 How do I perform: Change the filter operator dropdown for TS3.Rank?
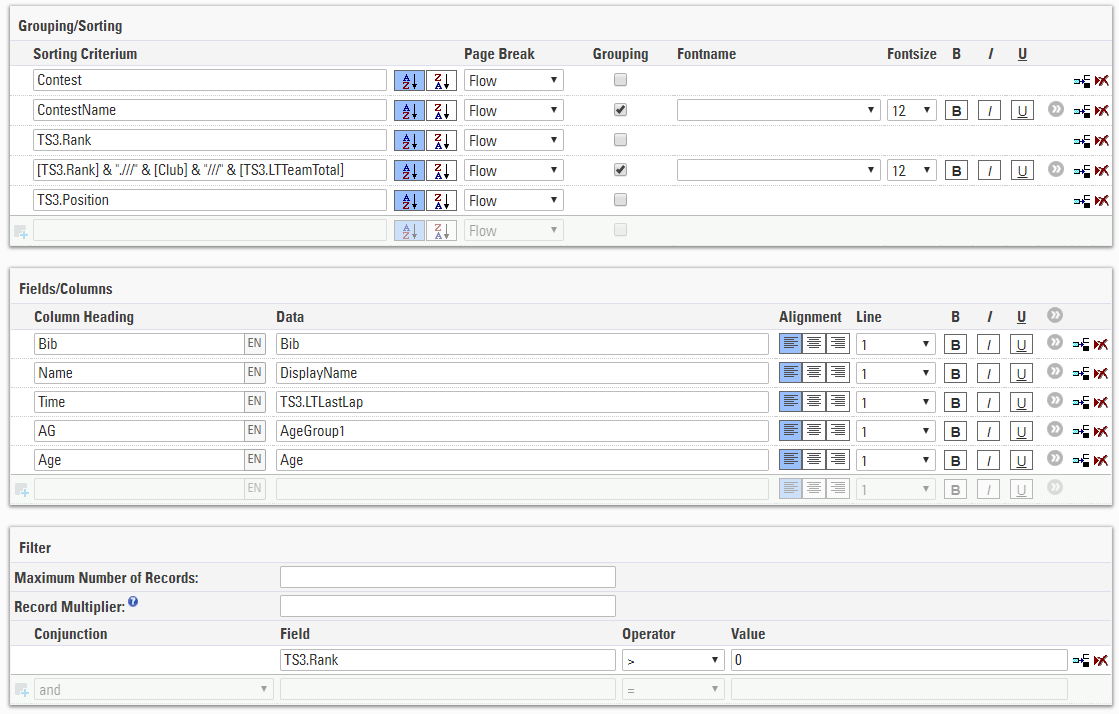(x=672, y=661)
